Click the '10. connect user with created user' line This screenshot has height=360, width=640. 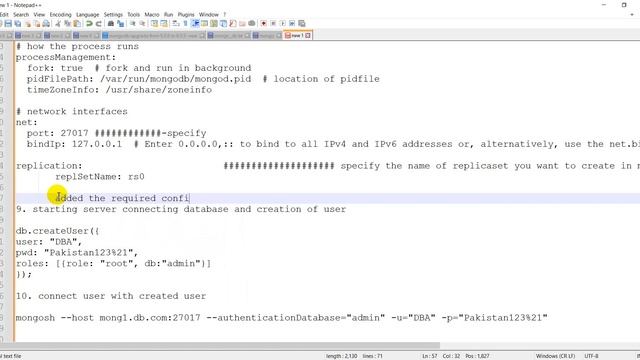point(111,296)
